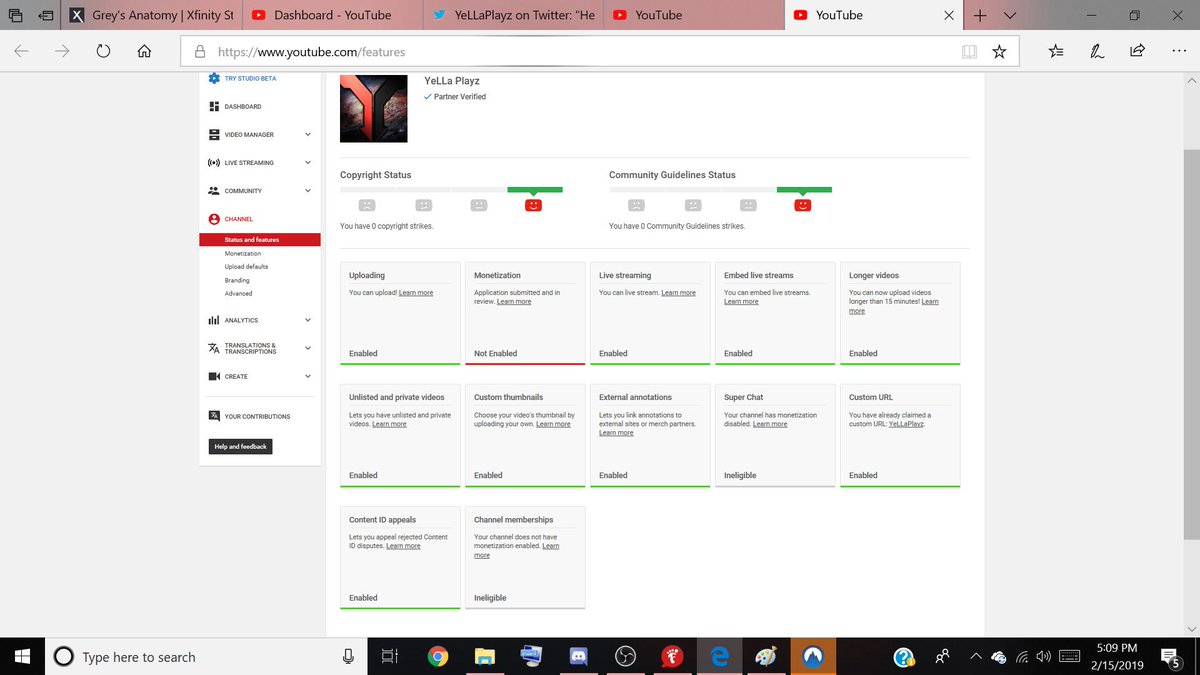This screenshot has width=1200, height=675.
Task: Click the Your Contributions icon
Action: pos(214,416)
